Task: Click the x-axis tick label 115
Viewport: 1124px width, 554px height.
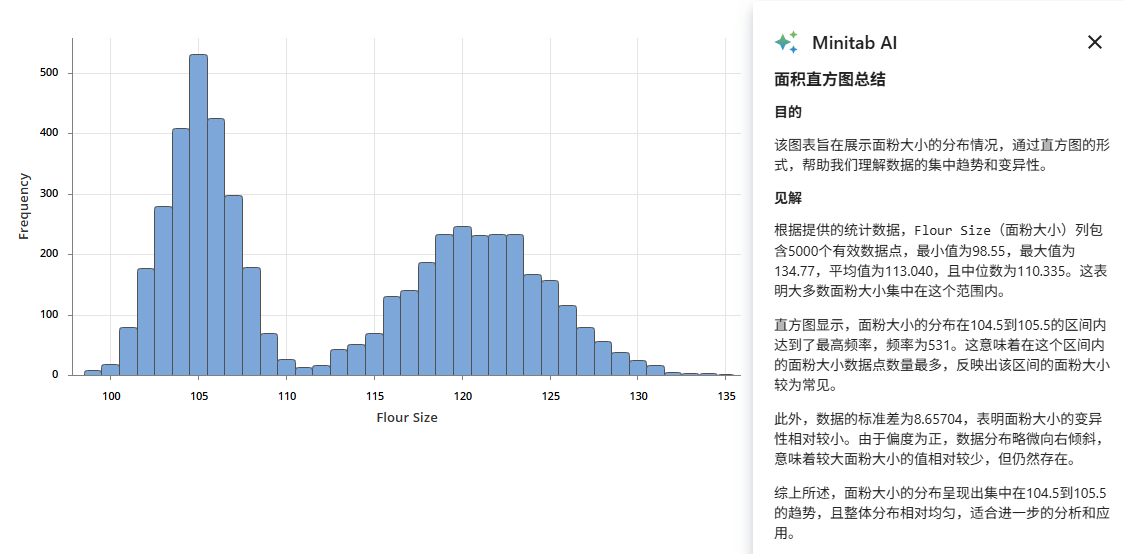Action: pyautogui.click(x=374, y=396)
